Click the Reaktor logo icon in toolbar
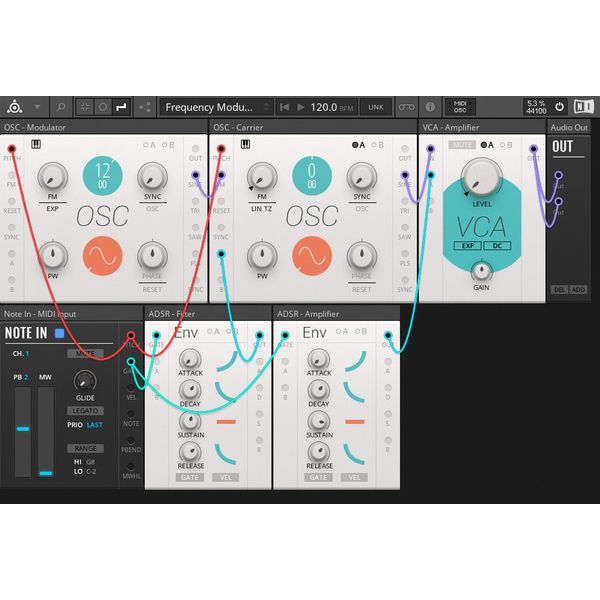This screenshot has height=600, width=600. pos(14,107)
